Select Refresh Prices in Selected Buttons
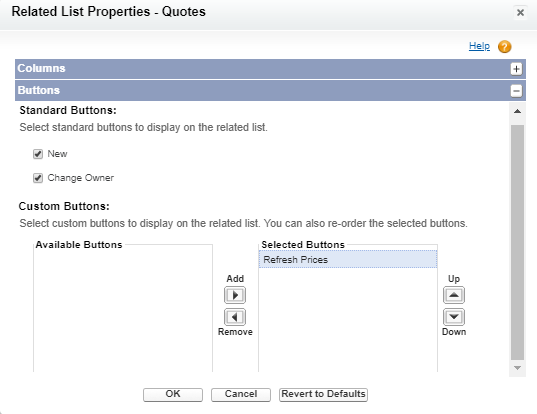The width and height of the screenshot is (537, 414). point(348,260)
